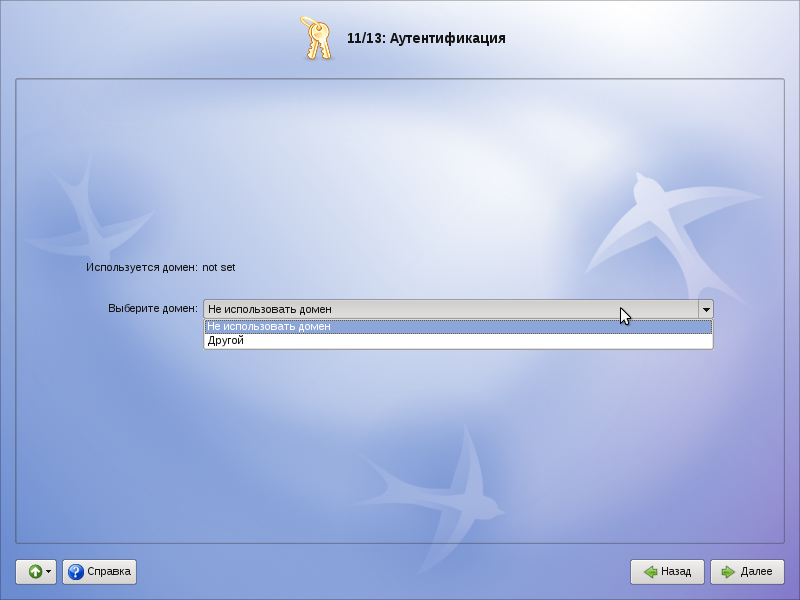
Task: Click the "not set" domain value text
Action: (218, 268)
